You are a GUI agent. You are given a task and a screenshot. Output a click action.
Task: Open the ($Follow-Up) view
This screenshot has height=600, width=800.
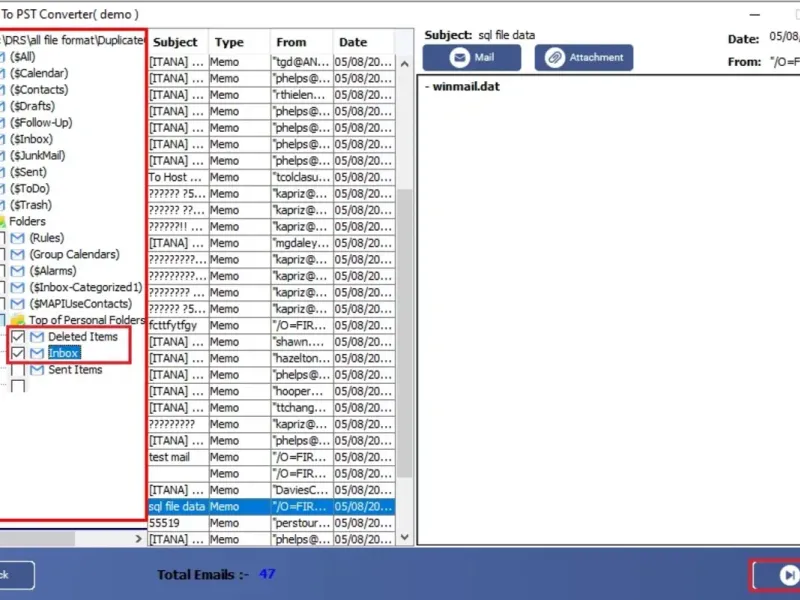pyautogui.click(x=41, y=122)
